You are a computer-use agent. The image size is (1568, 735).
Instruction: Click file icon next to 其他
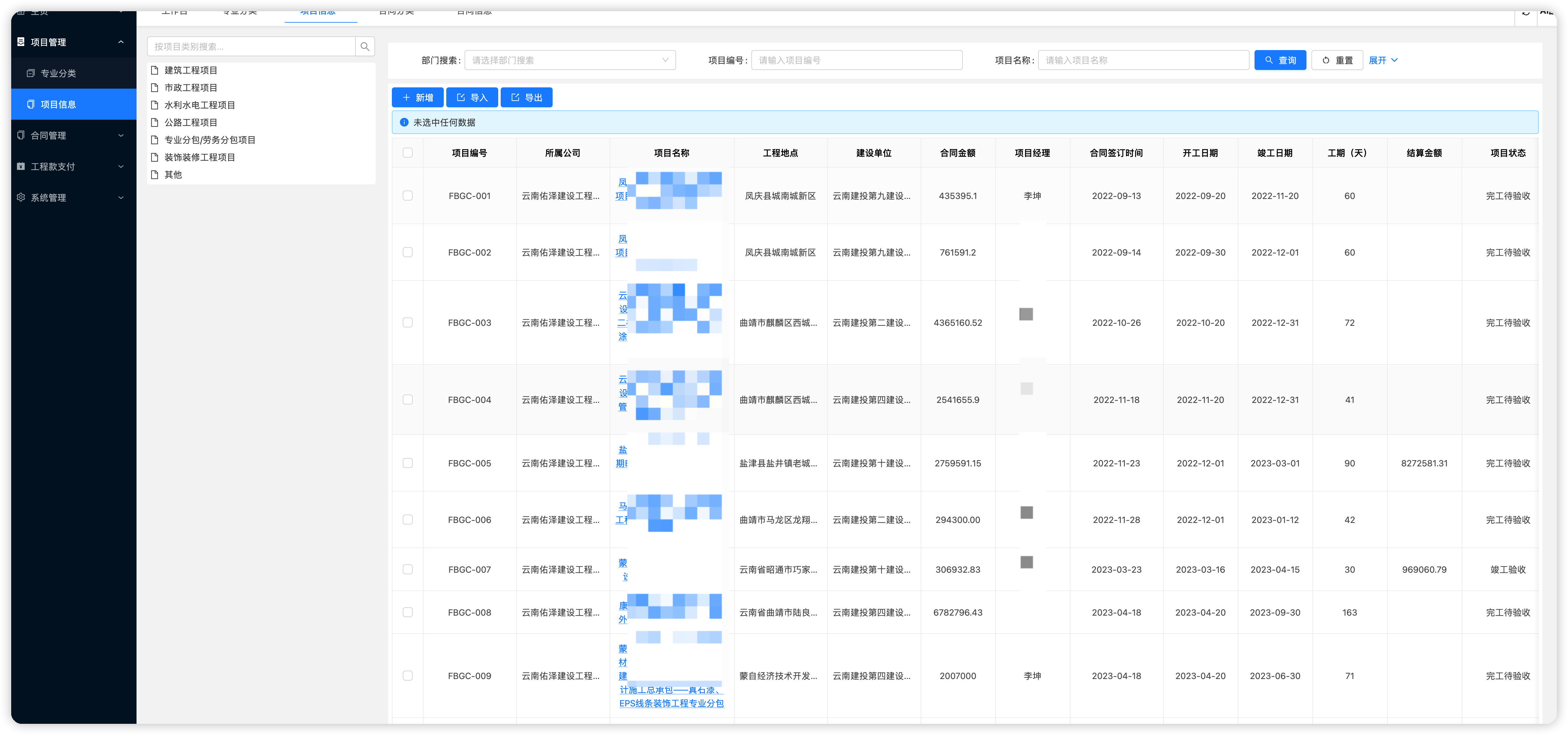click(x=155, y=175)
